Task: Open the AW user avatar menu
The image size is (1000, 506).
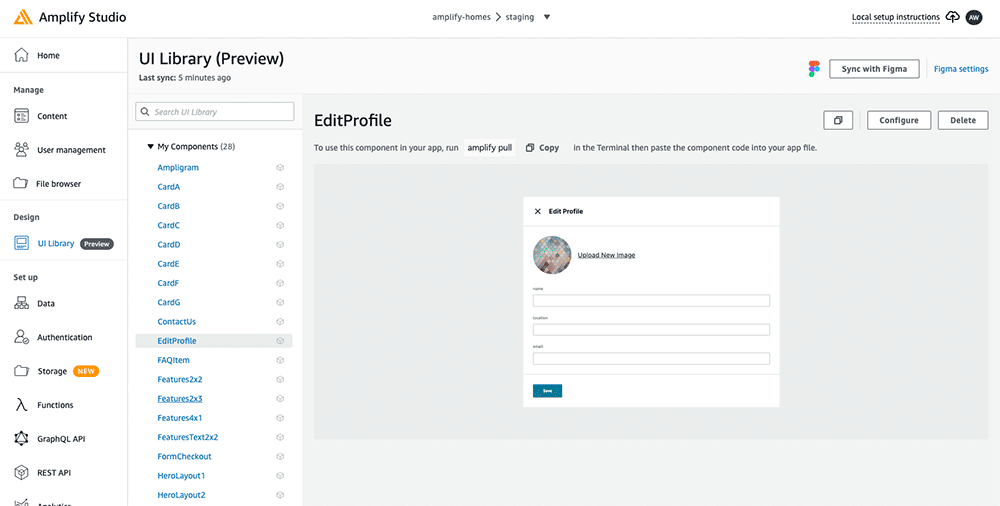Action: click(974, 17)
